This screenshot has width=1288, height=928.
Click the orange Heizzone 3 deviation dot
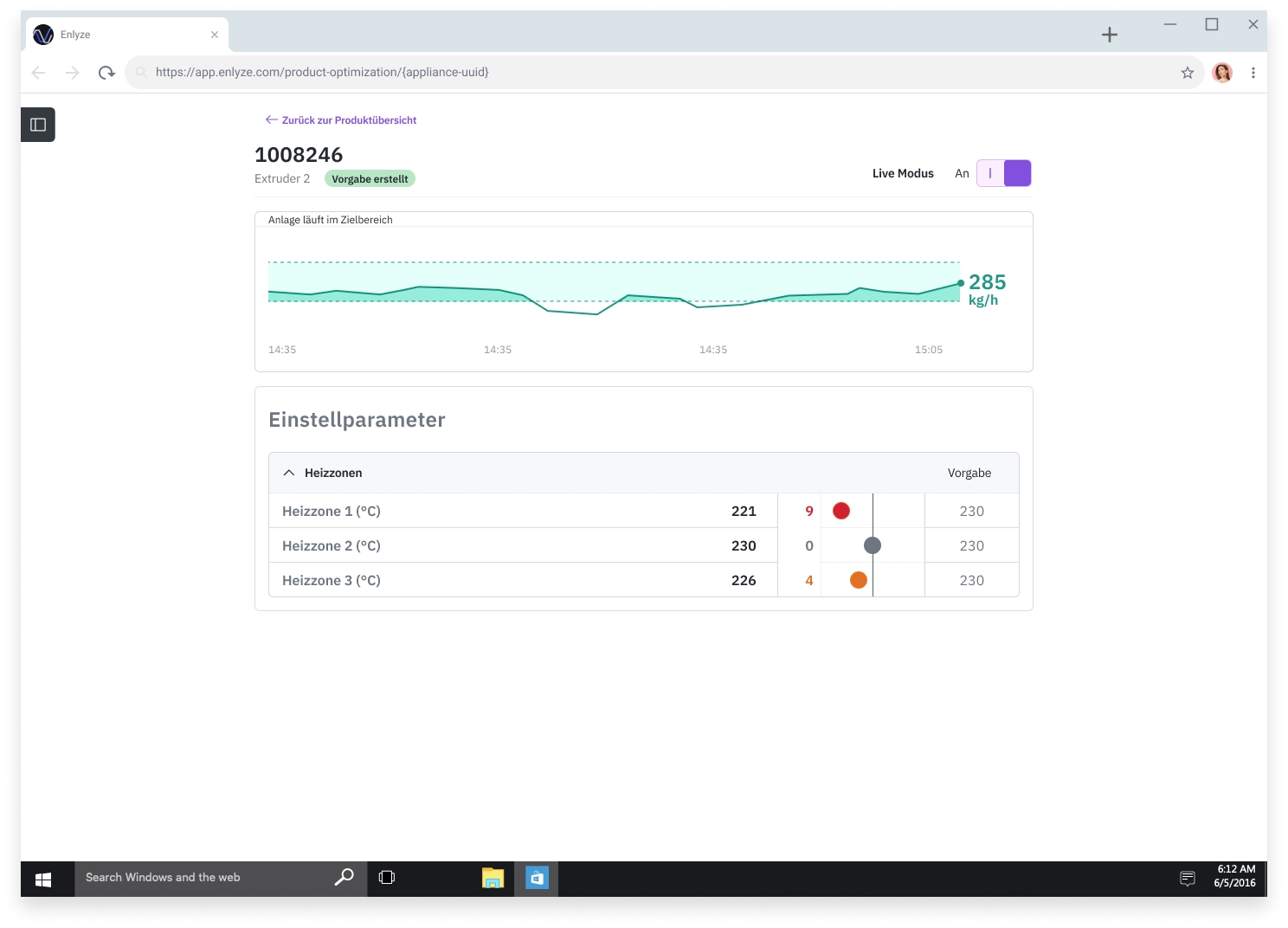[858, 580]
